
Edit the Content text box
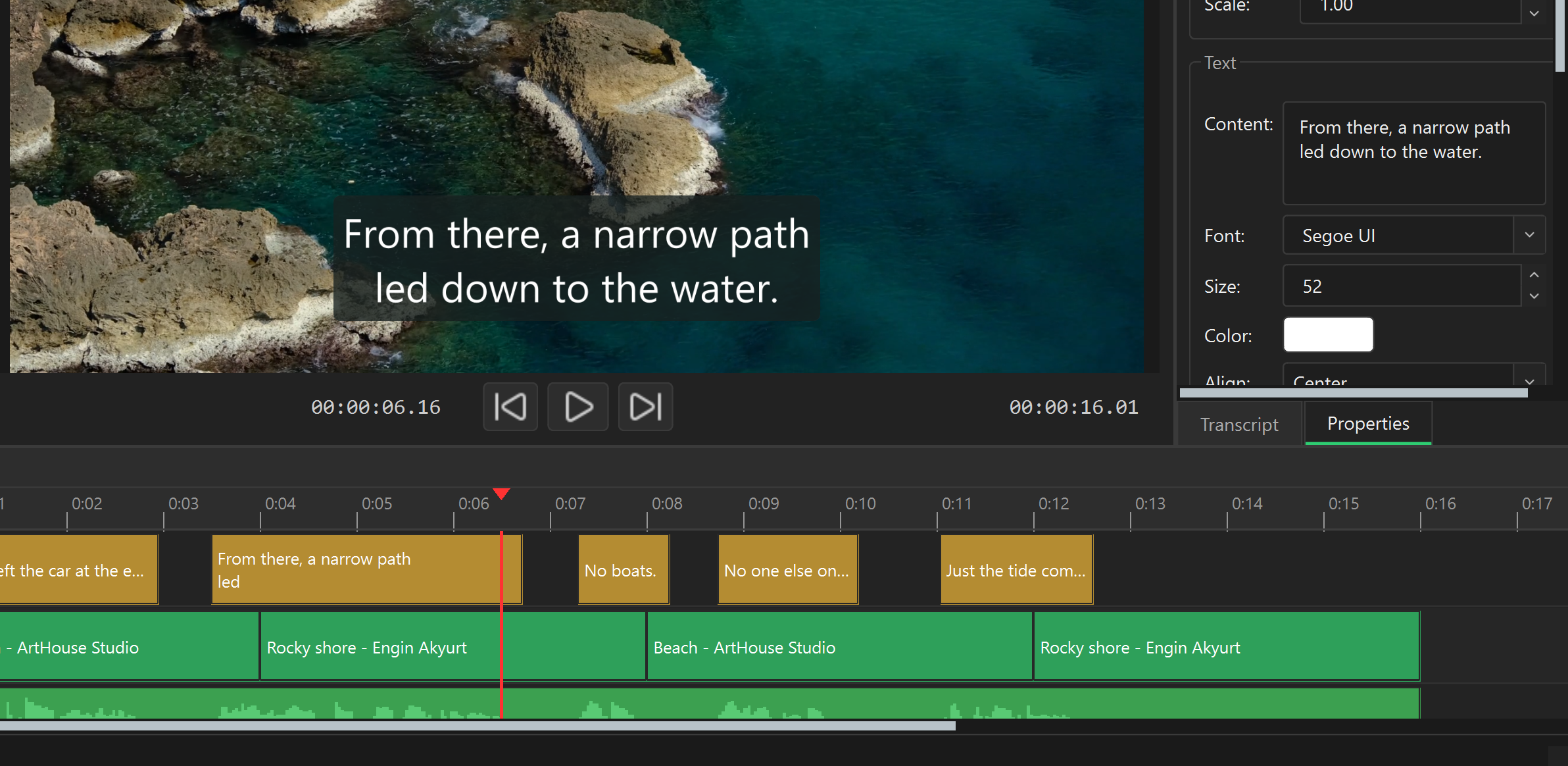click(1414, 153)
